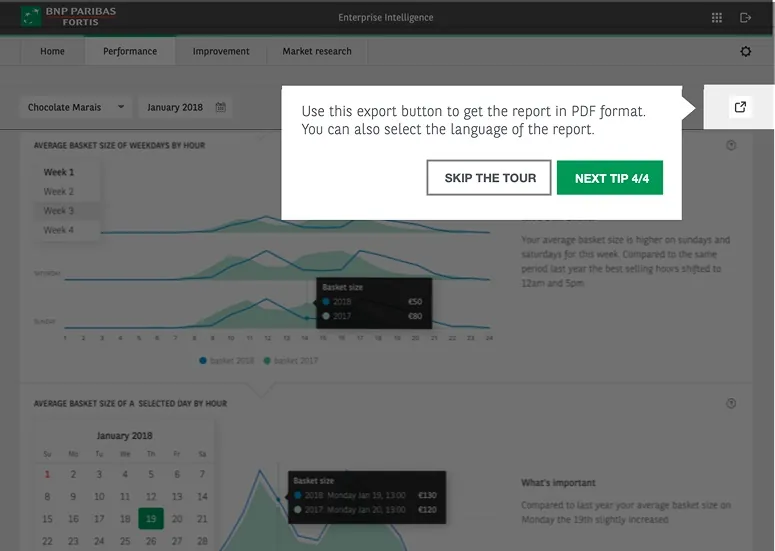The width and height of the screenshot is (775, 551).
Task: Open the Market research tab
Action: 317,51
